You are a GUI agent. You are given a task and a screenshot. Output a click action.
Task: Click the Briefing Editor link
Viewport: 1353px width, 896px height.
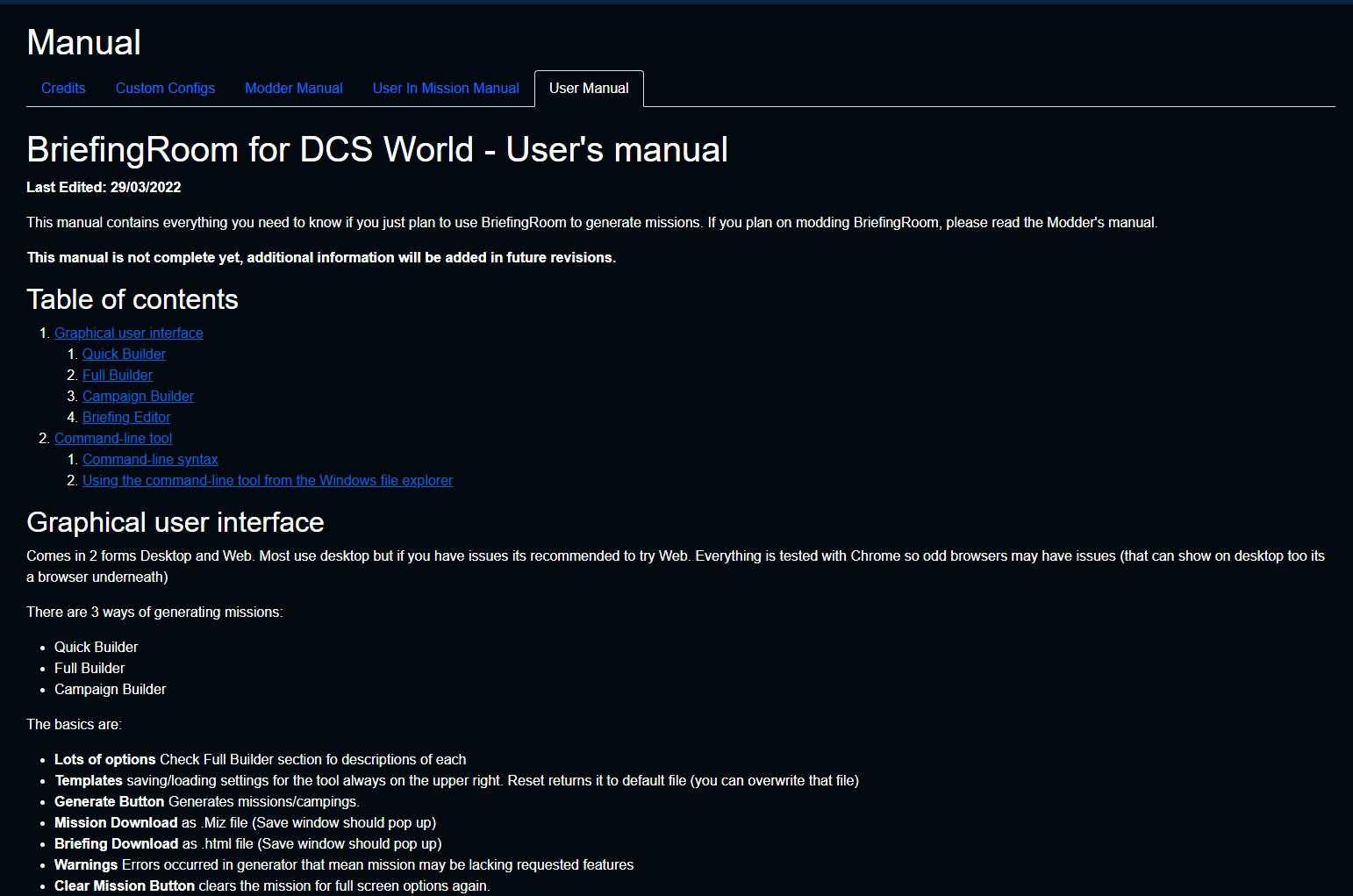(126, 418)
